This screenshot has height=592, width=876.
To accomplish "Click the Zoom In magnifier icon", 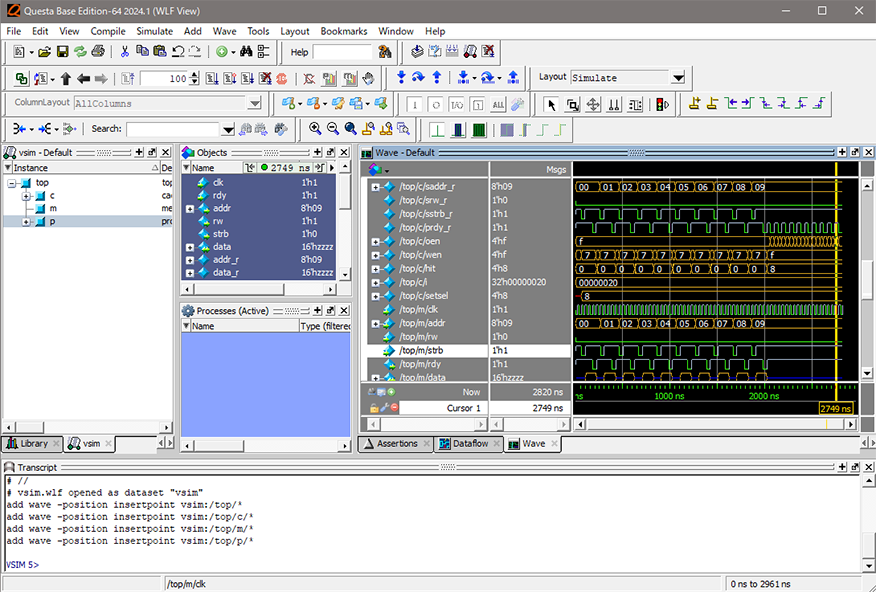I will 315,129.
